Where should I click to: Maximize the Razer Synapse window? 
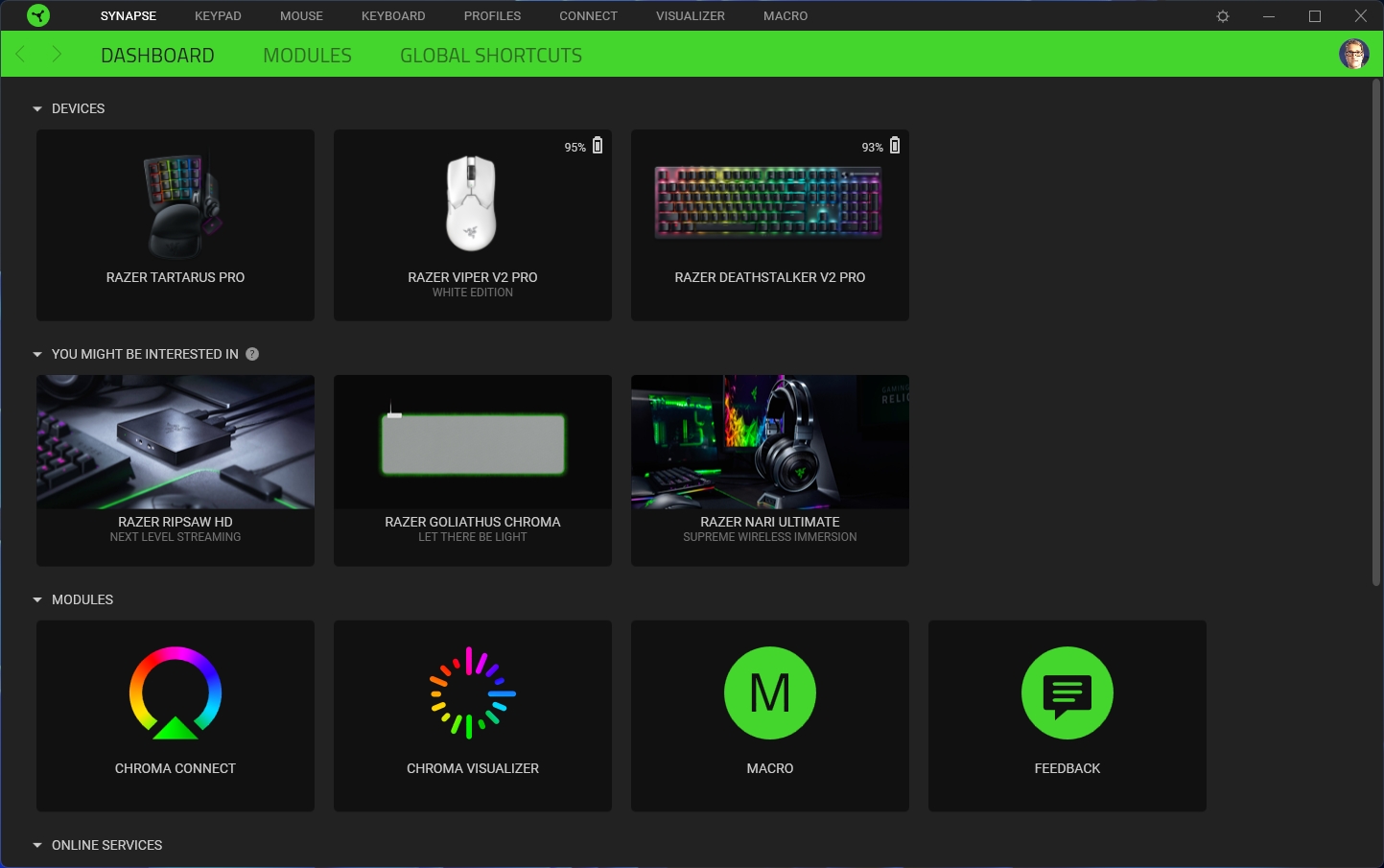click(1315, 16)
